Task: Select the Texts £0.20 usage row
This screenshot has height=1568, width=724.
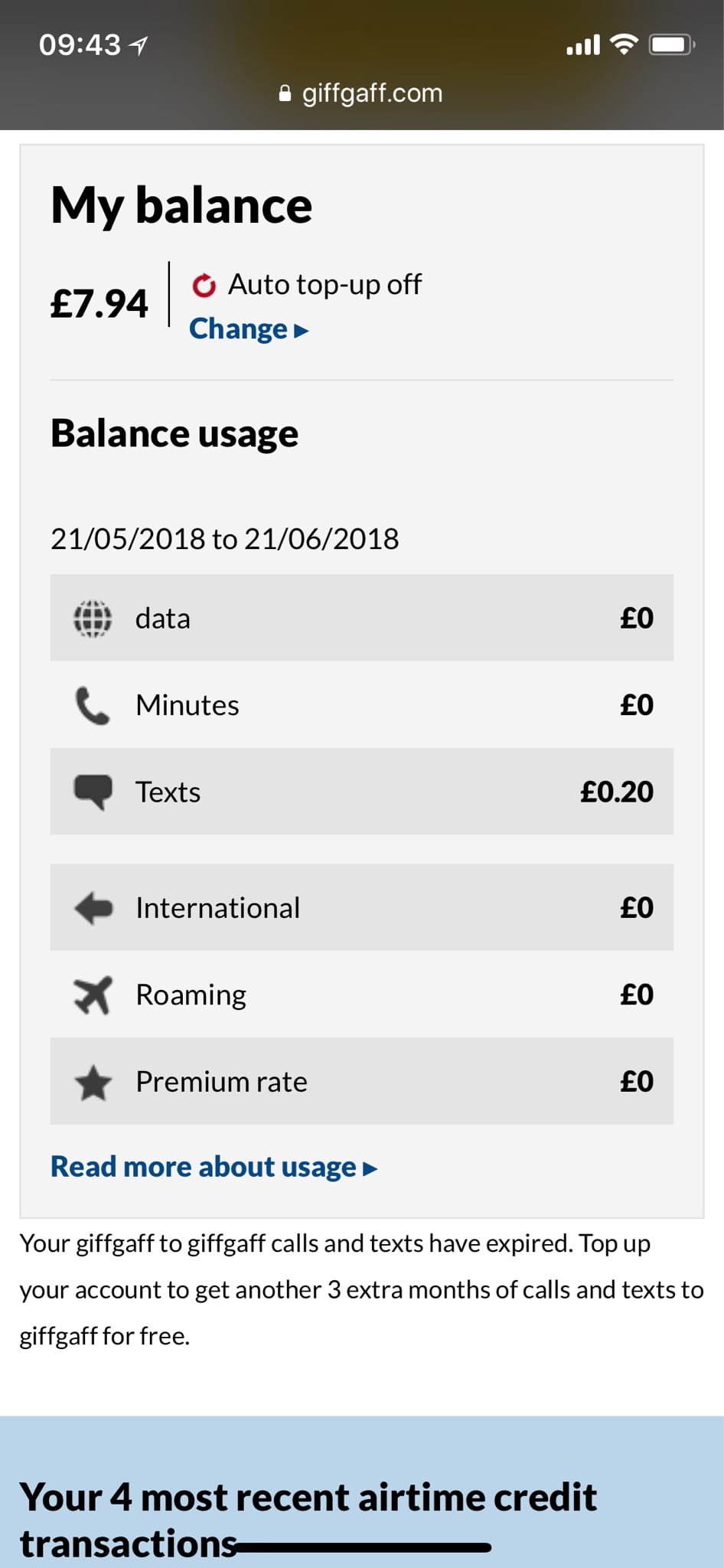Action: tap(362, 792)
